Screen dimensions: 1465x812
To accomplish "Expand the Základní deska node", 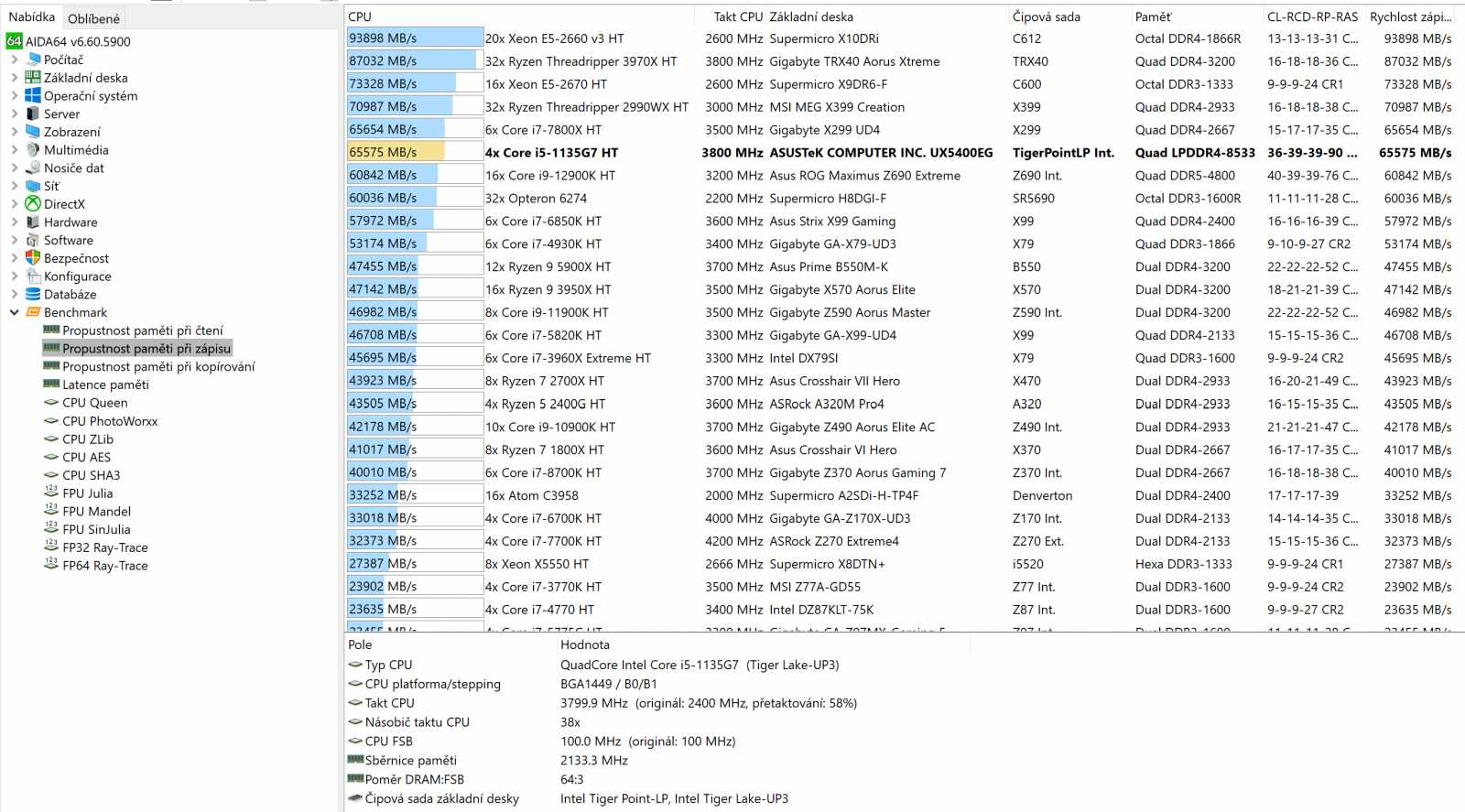I will 15,78.
